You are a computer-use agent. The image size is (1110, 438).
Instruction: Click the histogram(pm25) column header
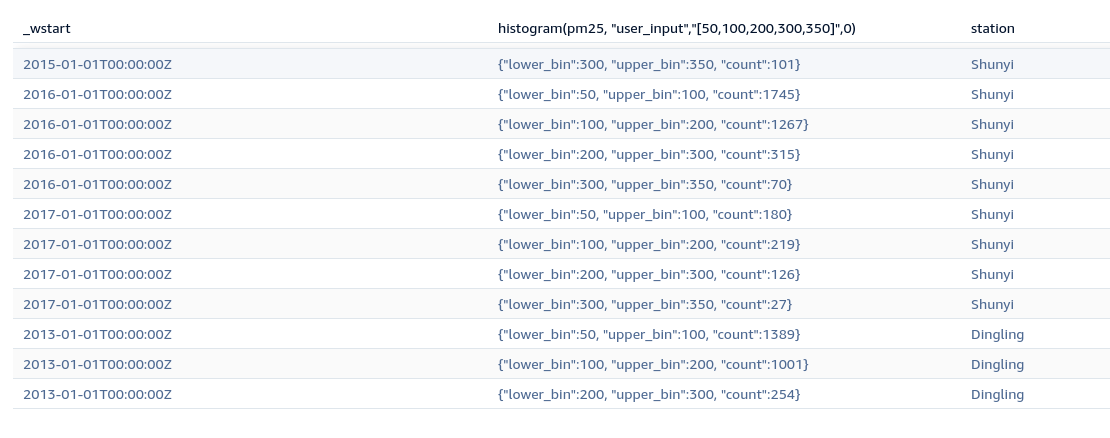click(676, 29)
